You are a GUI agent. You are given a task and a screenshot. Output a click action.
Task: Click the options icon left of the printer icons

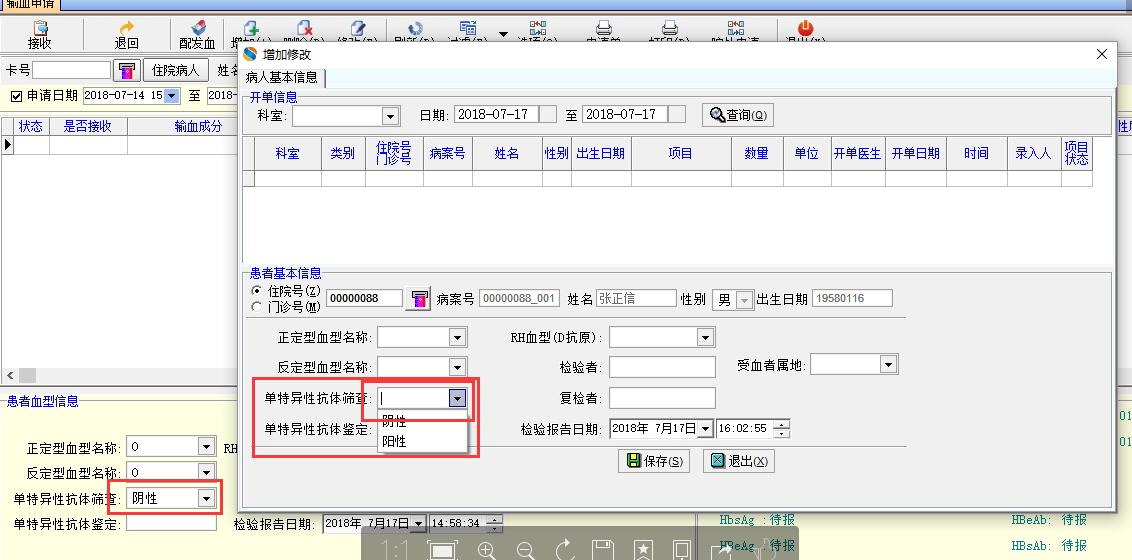[x=538, y=29]
